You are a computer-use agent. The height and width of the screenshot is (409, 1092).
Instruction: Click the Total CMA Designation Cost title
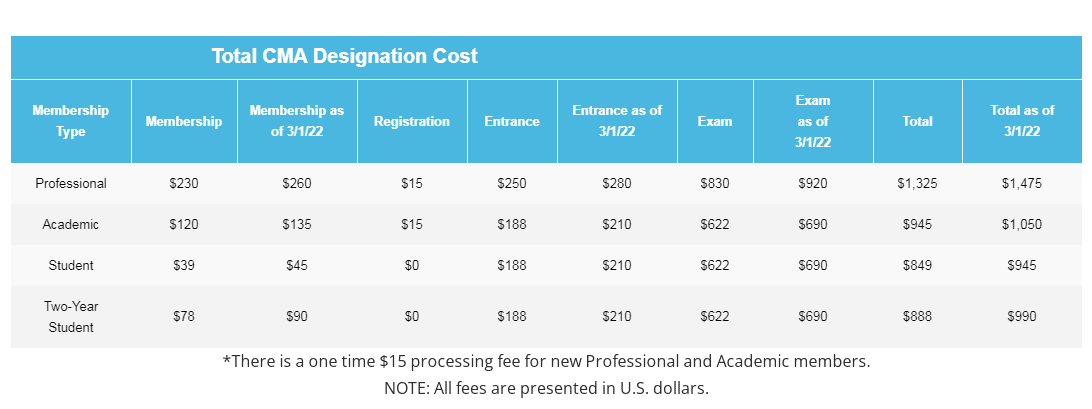pyautogui.click(x=345, y=56)
